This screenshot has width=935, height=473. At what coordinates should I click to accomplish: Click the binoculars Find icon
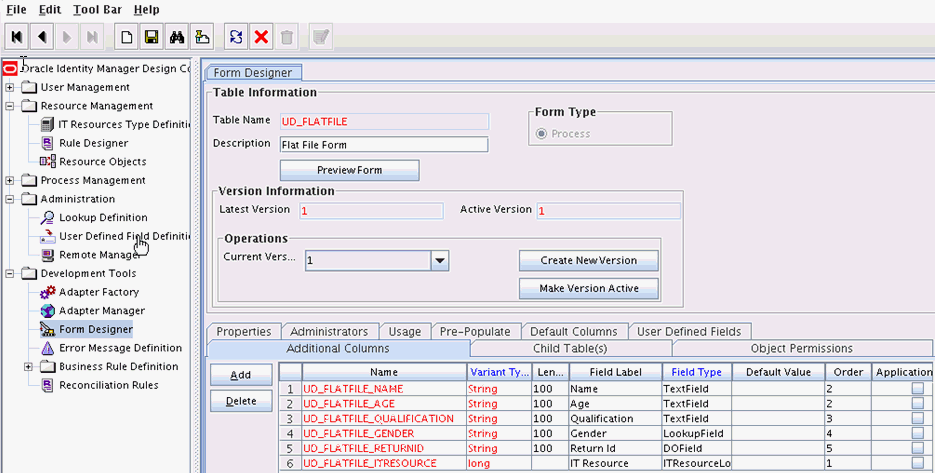(x=177, y=37)
